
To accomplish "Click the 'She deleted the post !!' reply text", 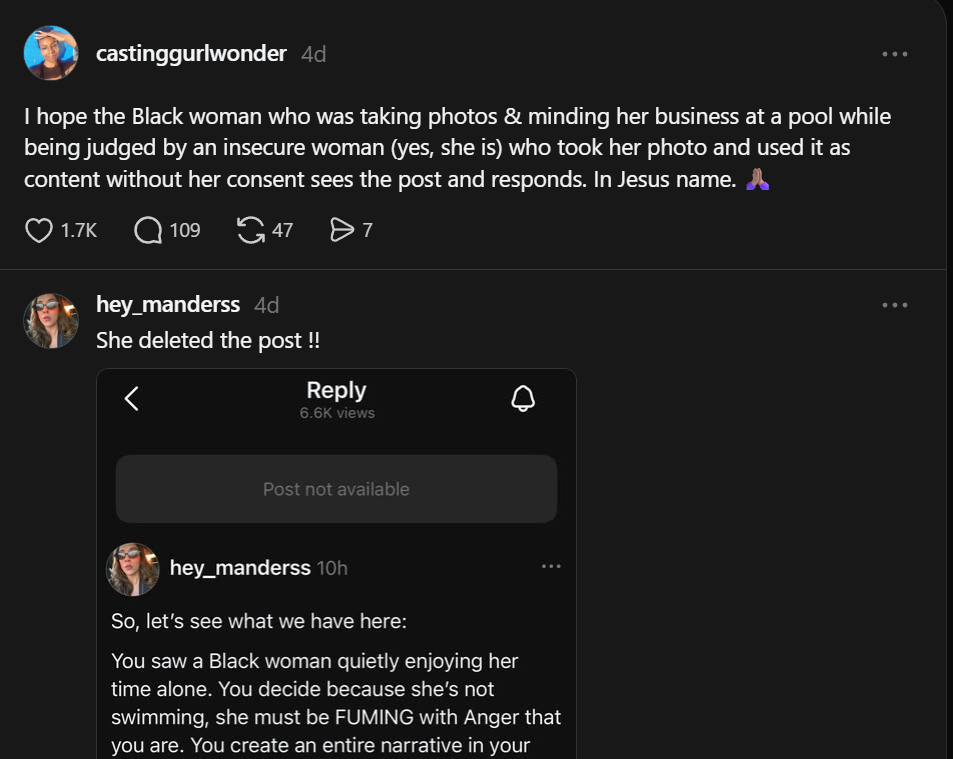I will pyautogui.click(x=208, y=341).
